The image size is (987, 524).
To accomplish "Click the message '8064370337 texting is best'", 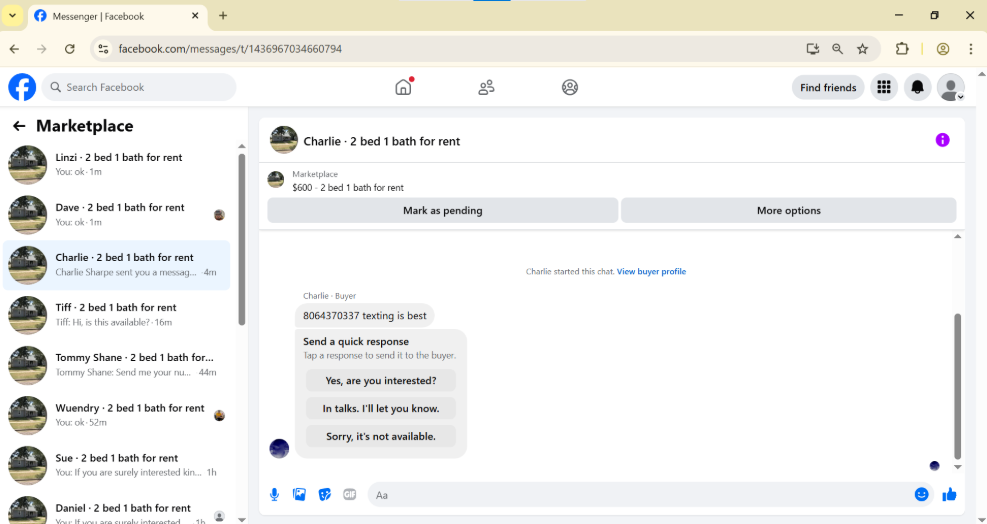I will [x=364, y=316].
